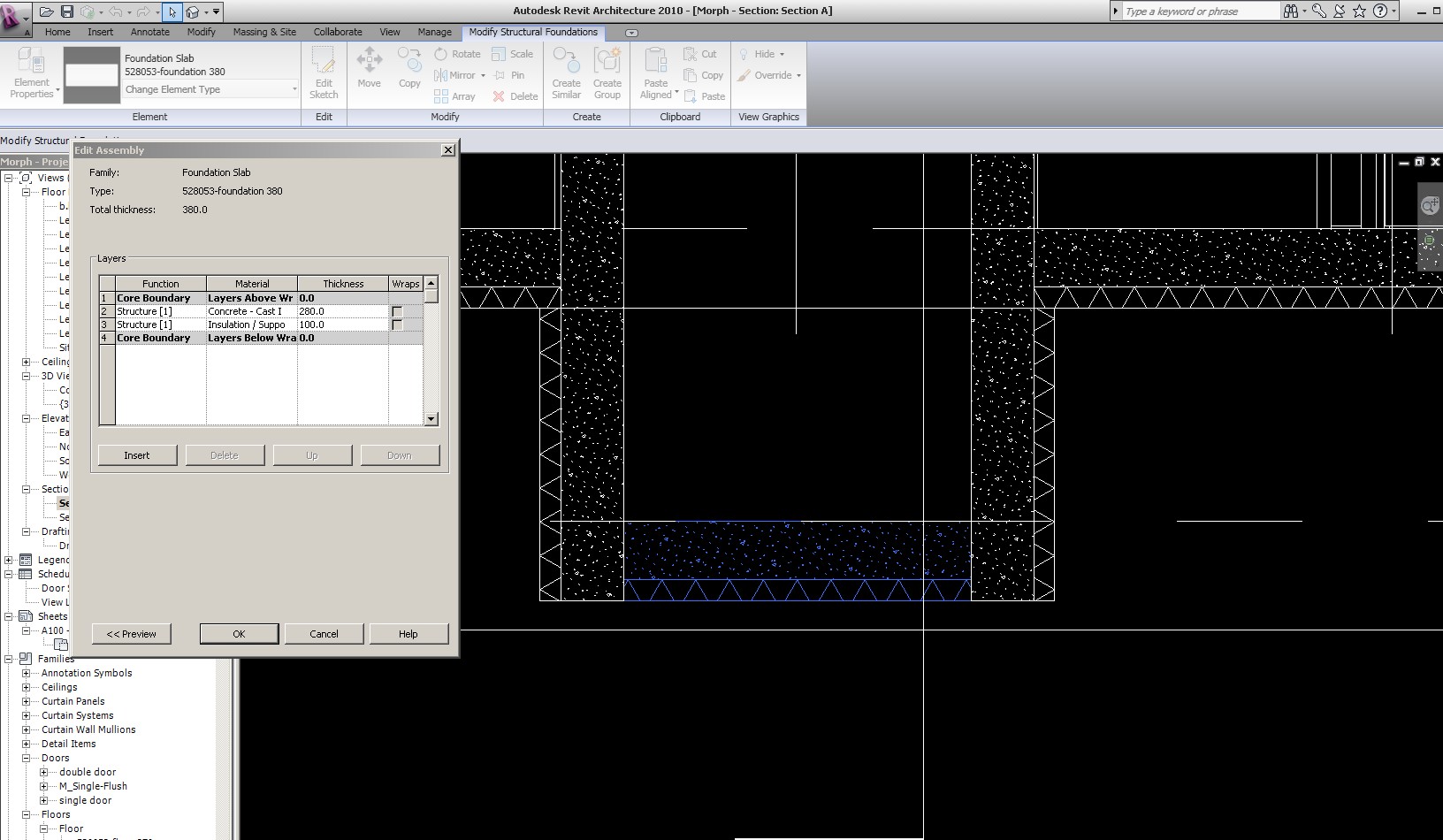Screen dimensions: 1443x840
Task: Click the Save icon in quick access toolbar
Action: click(67, 11)
